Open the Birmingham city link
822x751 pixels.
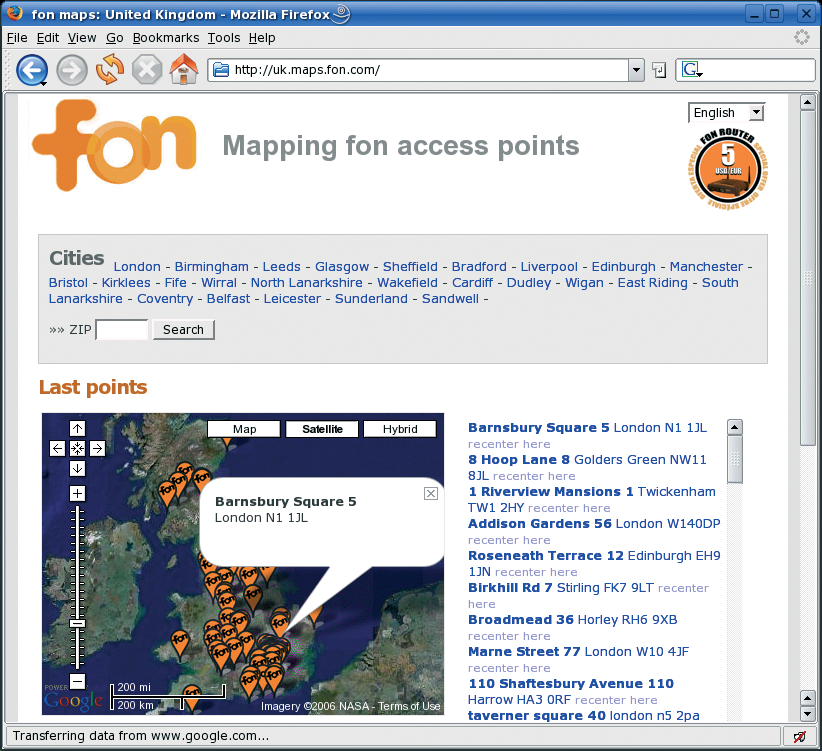[212, 267]
